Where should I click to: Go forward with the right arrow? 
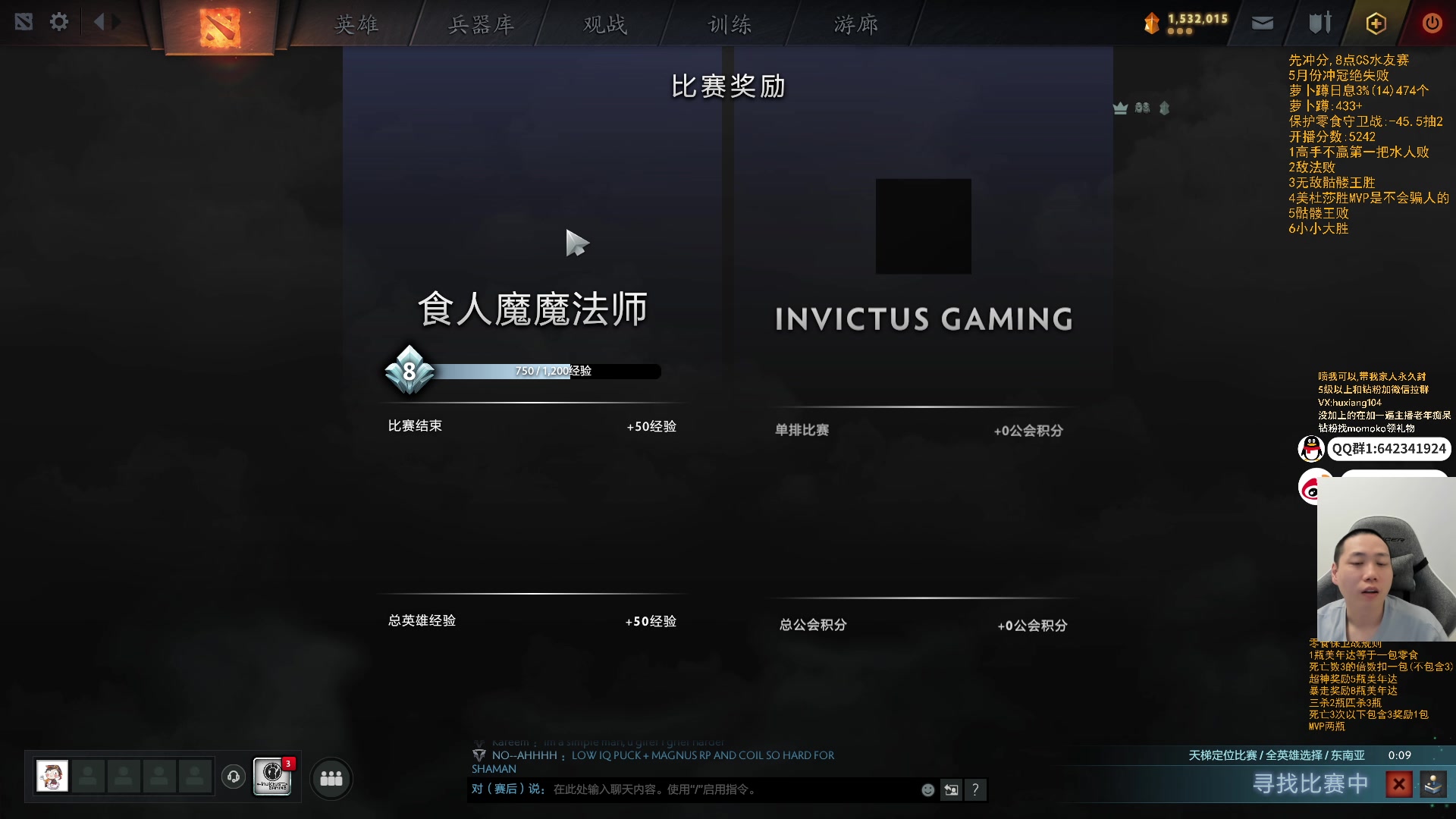[x=117, y=22]
